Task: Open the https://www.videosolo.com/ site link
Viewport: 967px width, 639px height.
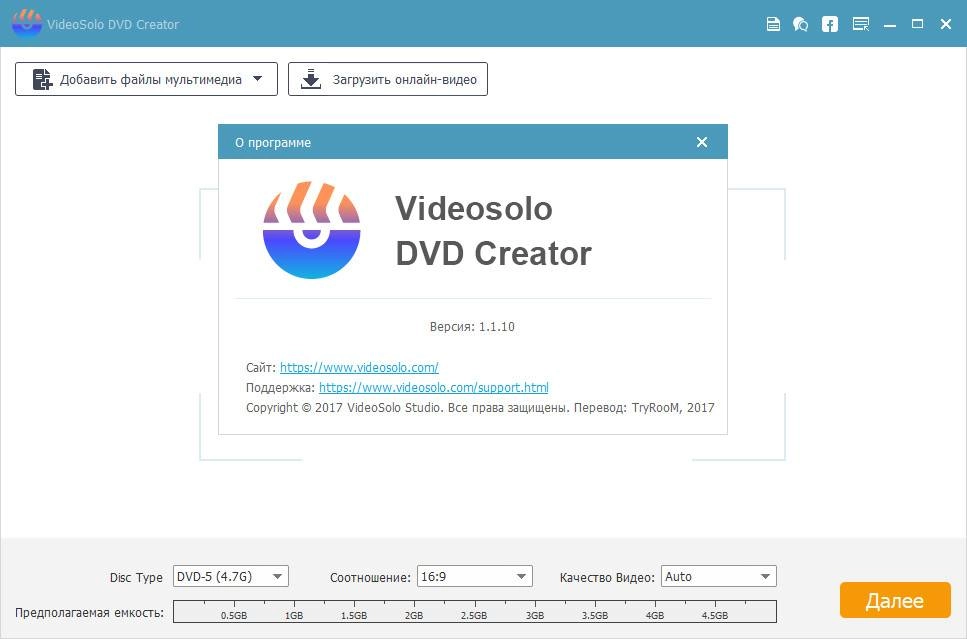Action: [359, 368]
